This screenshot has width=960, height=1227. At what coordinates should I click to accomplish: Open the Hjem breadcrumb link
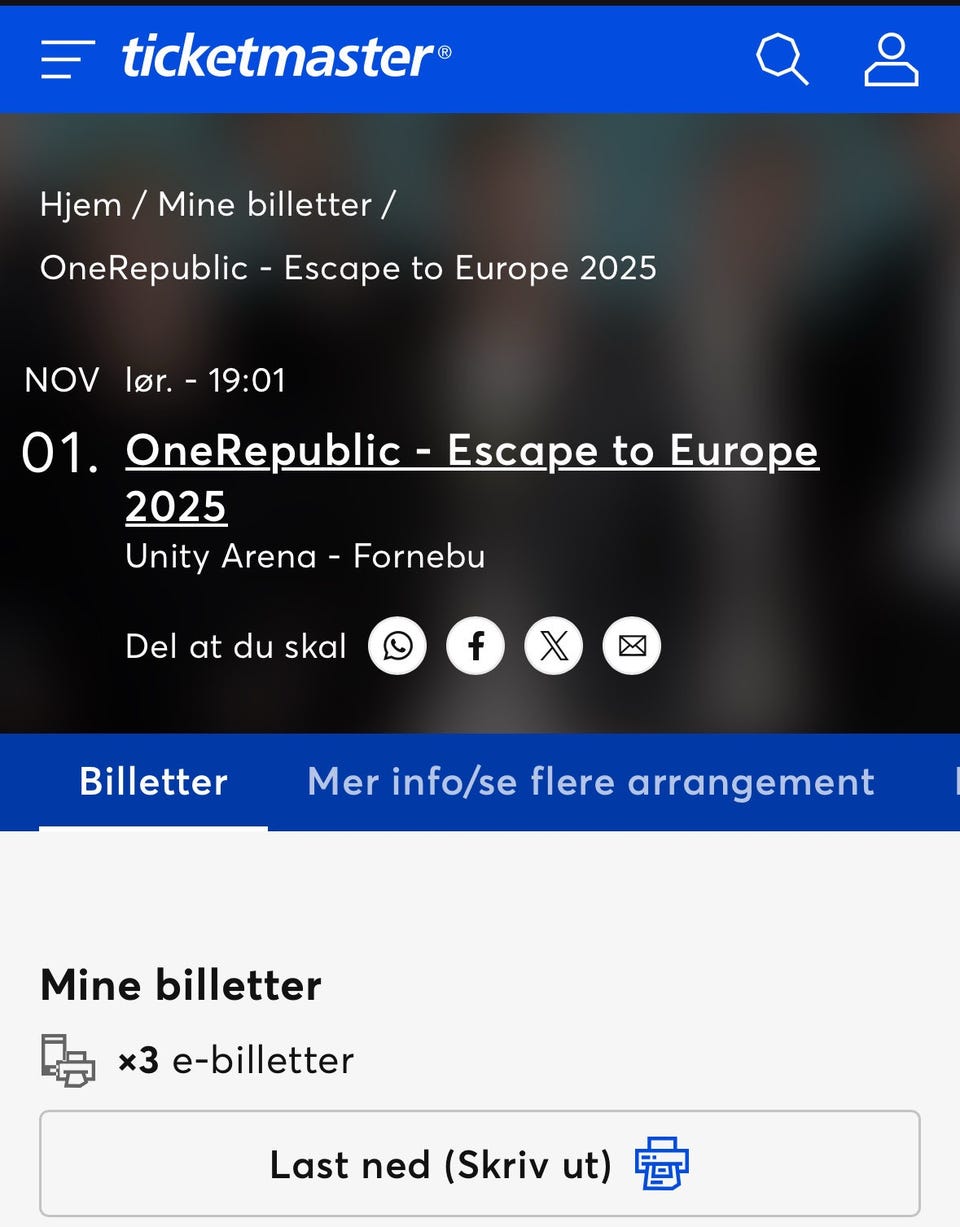79,205
